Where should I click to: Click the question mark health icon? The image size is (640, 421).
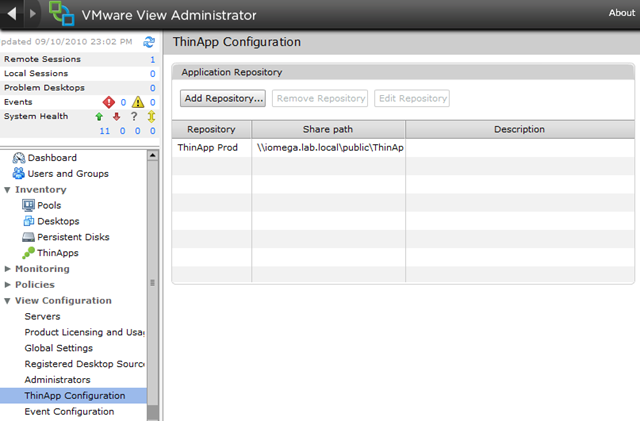coord(134,117)
